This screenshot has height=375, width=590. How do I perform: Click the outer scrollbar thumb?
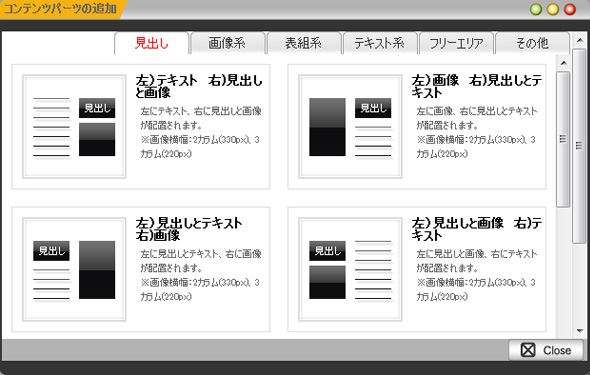tap(579, 146)
